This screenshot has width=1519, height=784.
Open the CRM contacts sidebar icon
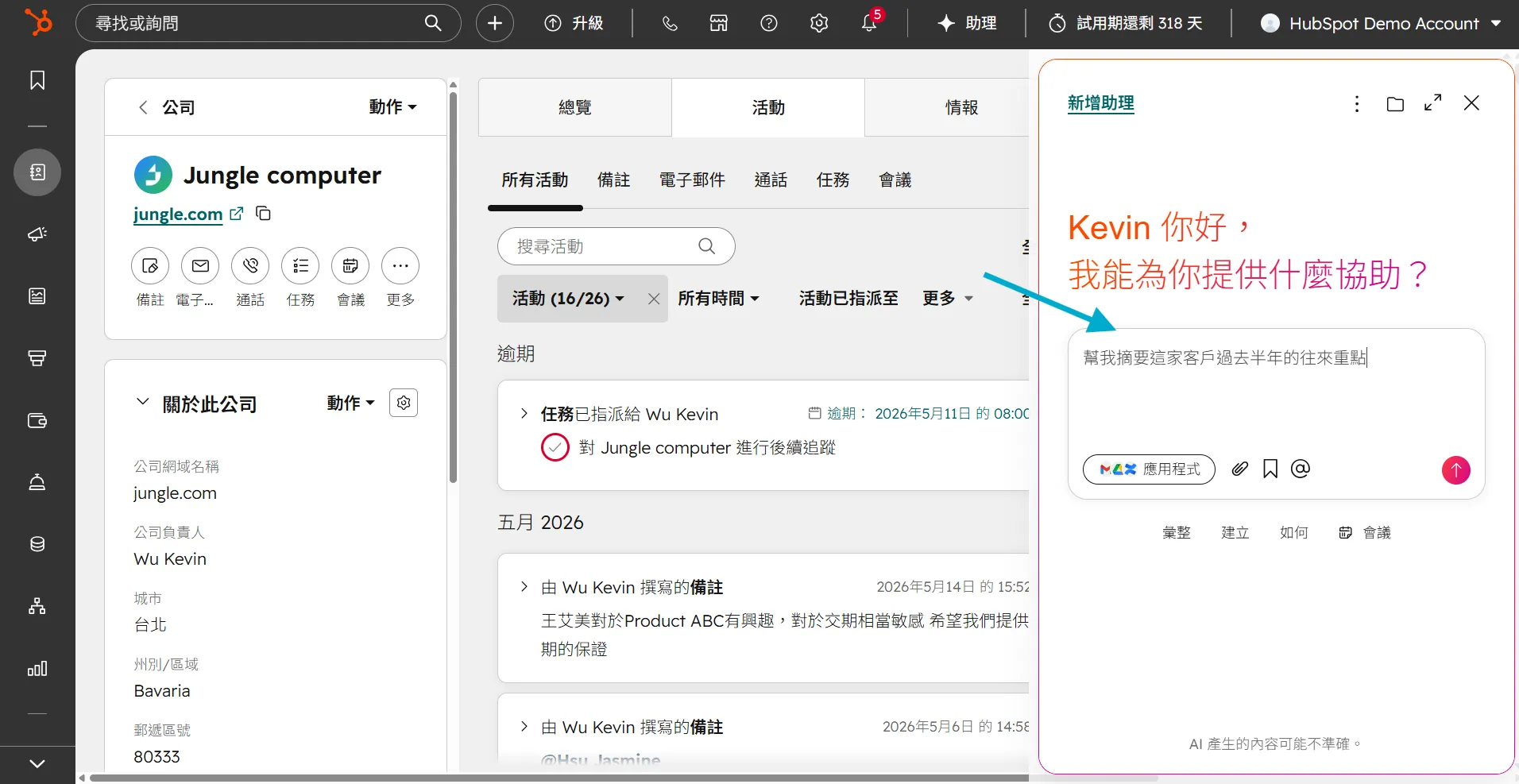tap(37, 172)
